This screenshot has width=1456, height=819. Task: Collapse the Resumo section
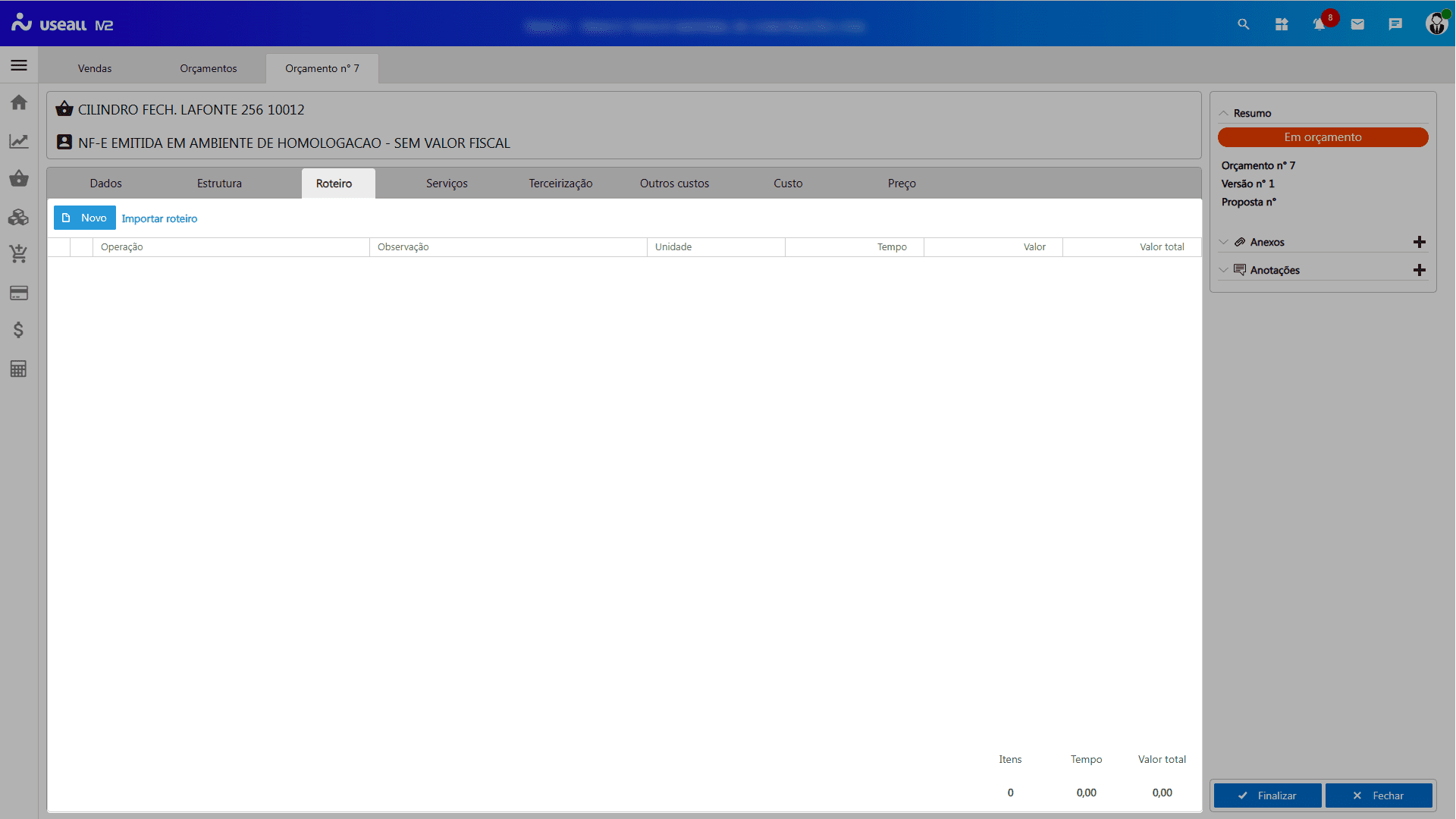tap(1223, 113)
